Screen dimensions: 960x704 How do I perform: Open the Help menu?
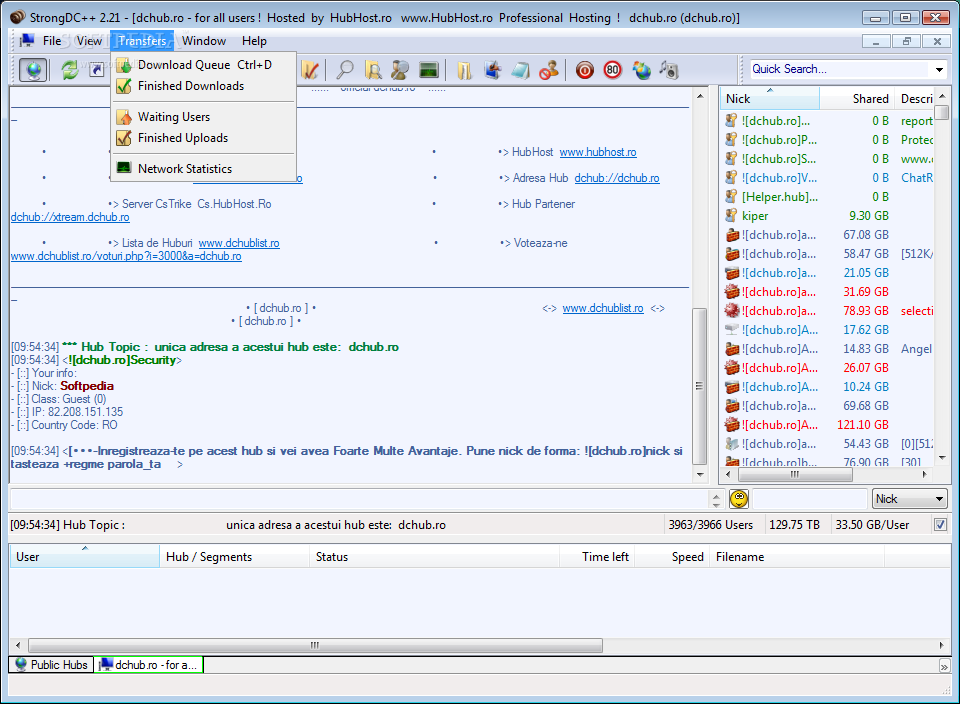click(x=254, y=41)
